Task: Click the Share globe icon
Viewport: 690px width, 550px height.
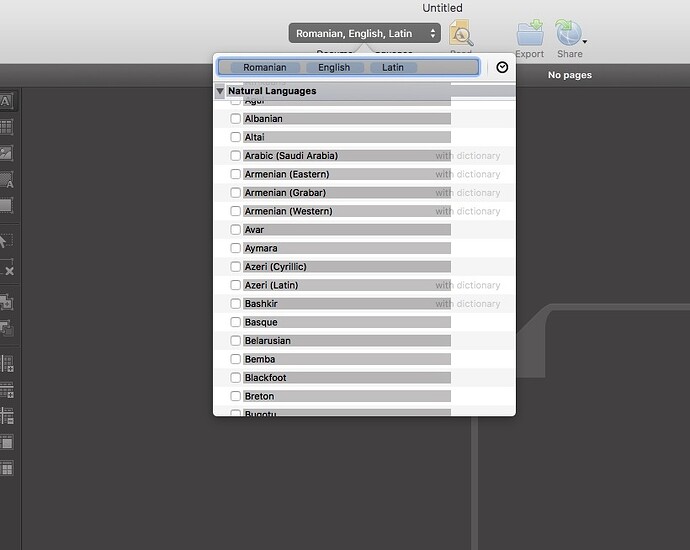Action: (x=569, y=33)
